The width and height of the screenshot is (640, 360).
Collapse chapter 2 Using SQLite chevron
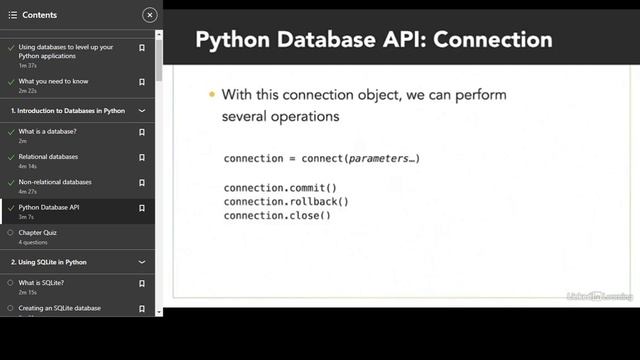142,262
